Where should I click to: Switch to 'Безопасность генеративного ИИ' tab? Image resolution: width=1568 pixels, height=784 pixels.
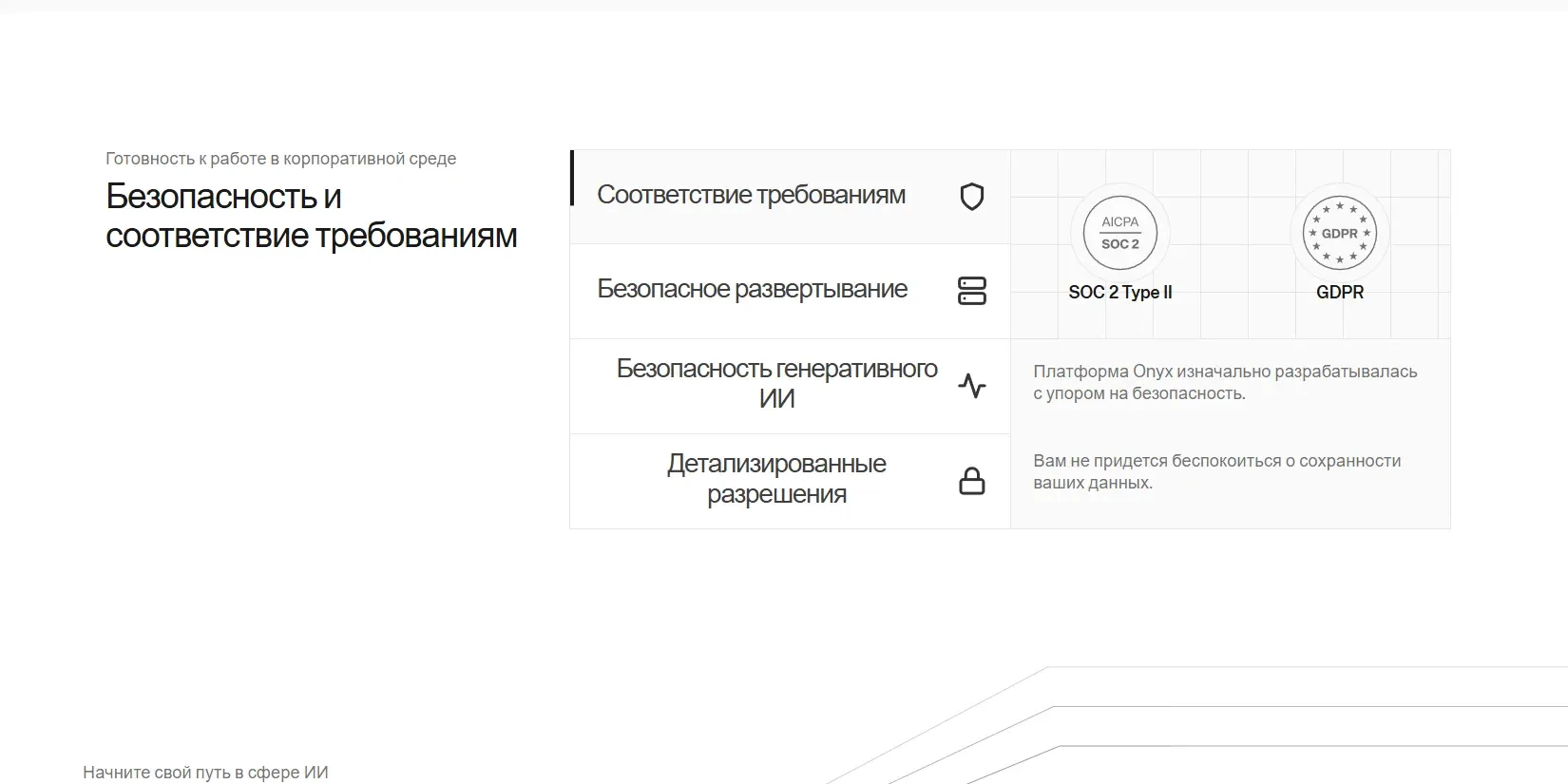pyautogui.click(x=790, y=386)
